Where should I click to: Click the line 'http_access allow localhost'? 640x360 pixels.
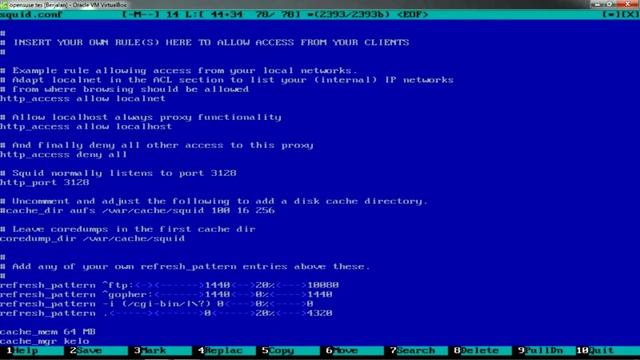(x=86, y=127)
